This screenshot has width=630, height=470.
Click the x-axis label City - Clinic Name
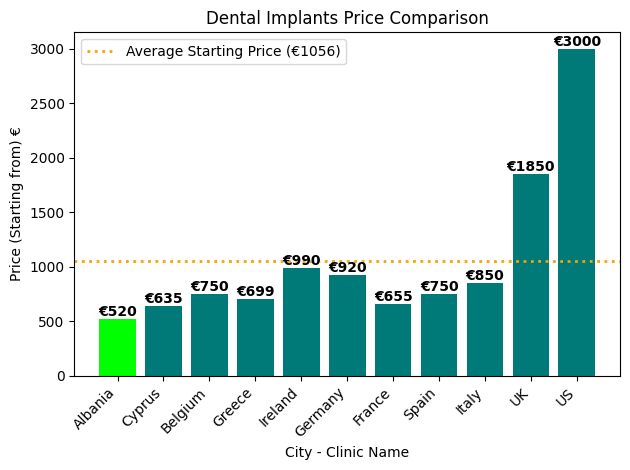point(347,452)
